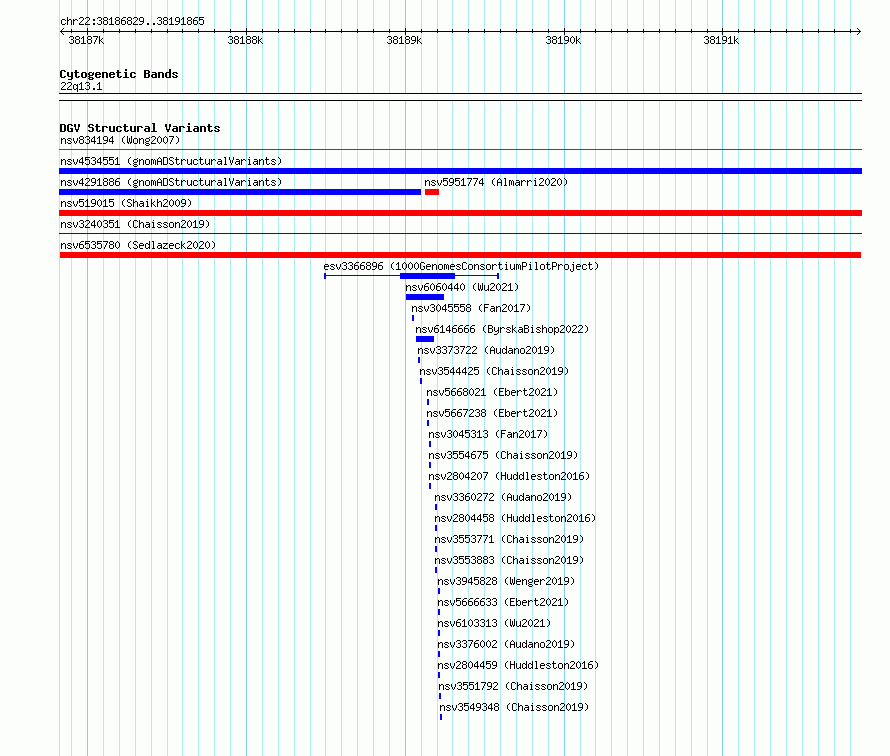Open nsv3553771 (Chaisson2019) label
Screen dimensions: 890x756
click(x=509, y=539)
